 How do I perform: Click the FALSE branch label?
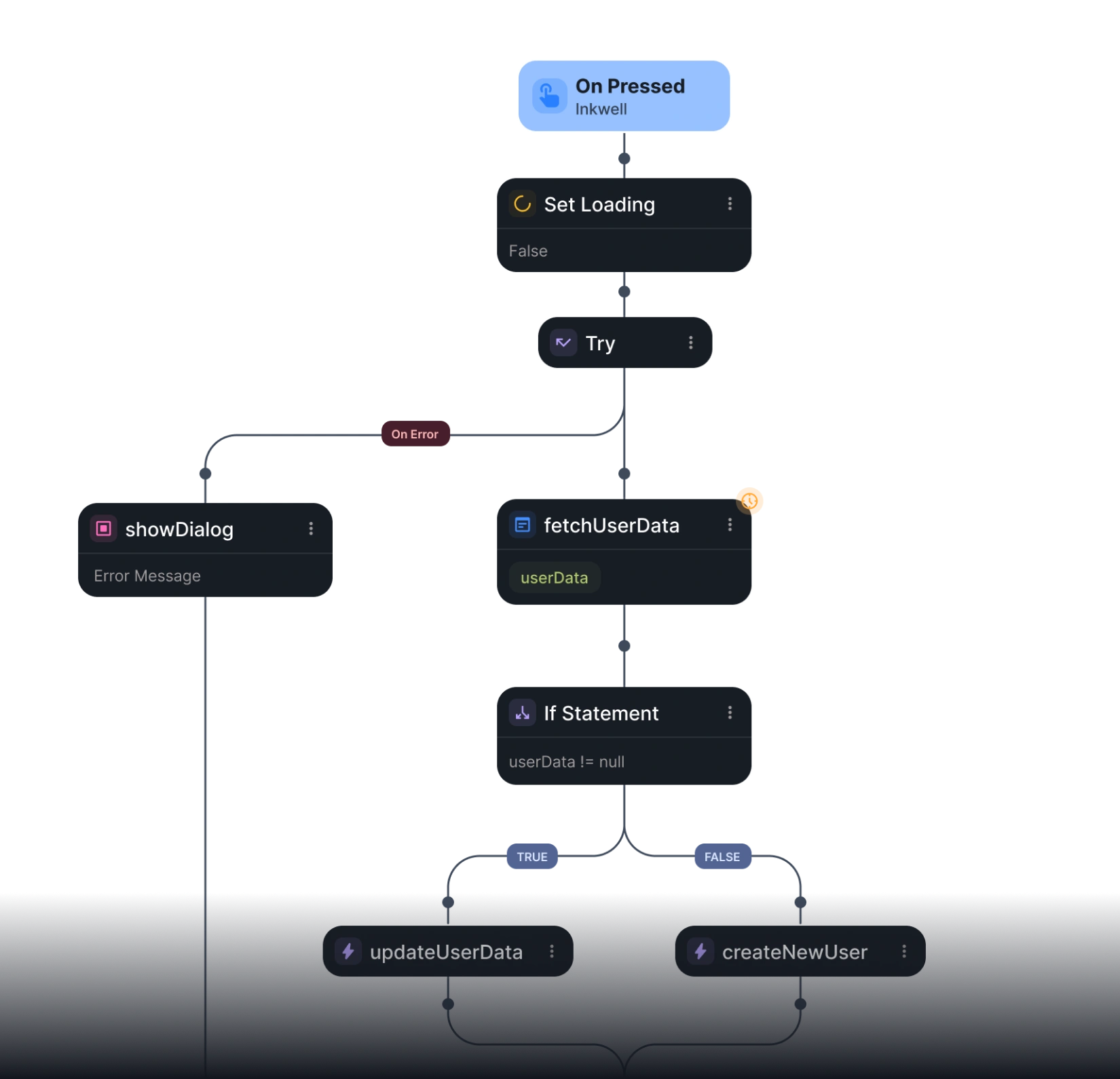click(x=722, y=856)
